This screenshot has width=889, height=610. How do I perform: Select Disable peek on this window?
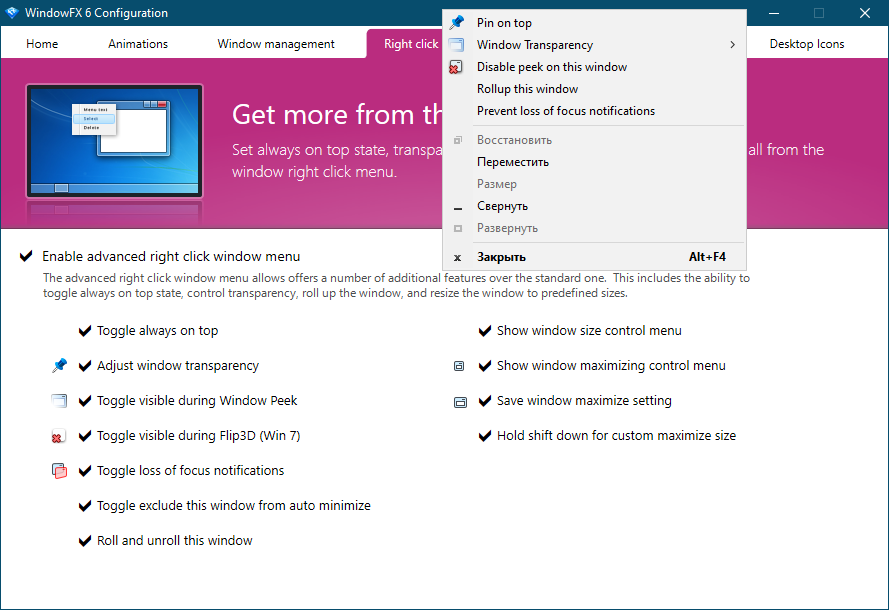click(594, 67)
